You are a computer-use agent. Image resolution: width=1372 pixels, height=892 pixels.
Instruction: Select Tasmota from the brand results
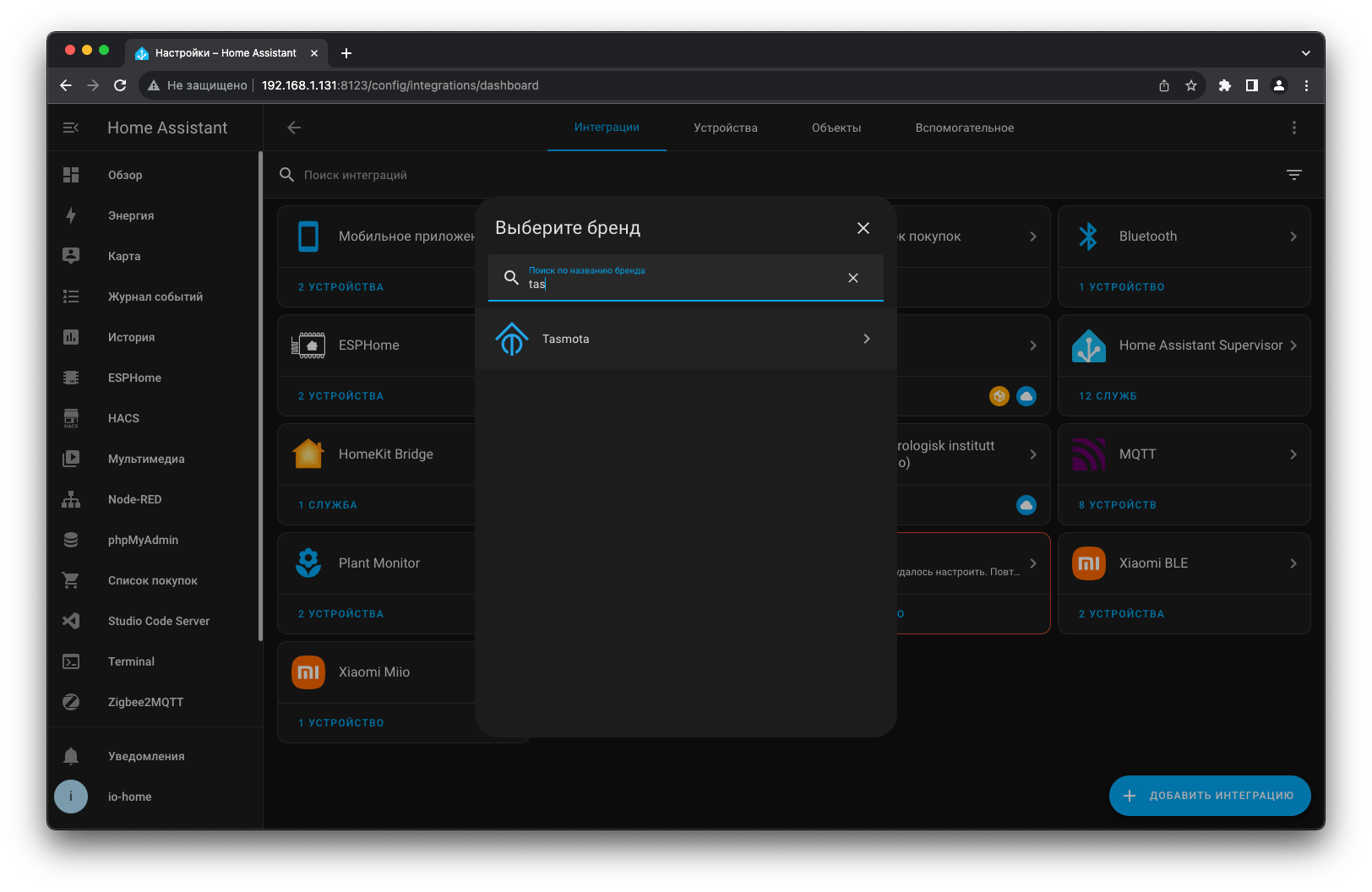[x=685, y=339]
